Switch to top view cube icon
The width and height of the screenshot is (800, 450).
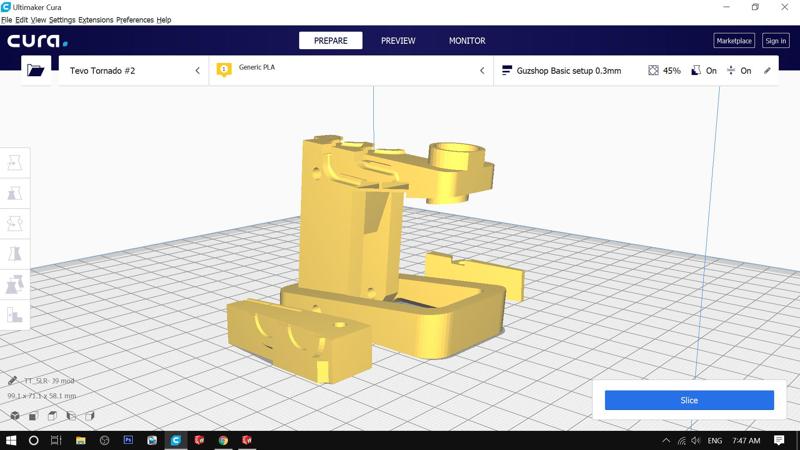point(52,416)
